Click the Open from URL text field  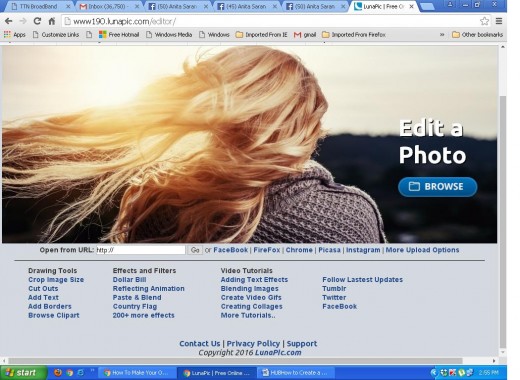click(x=141, y=250)
